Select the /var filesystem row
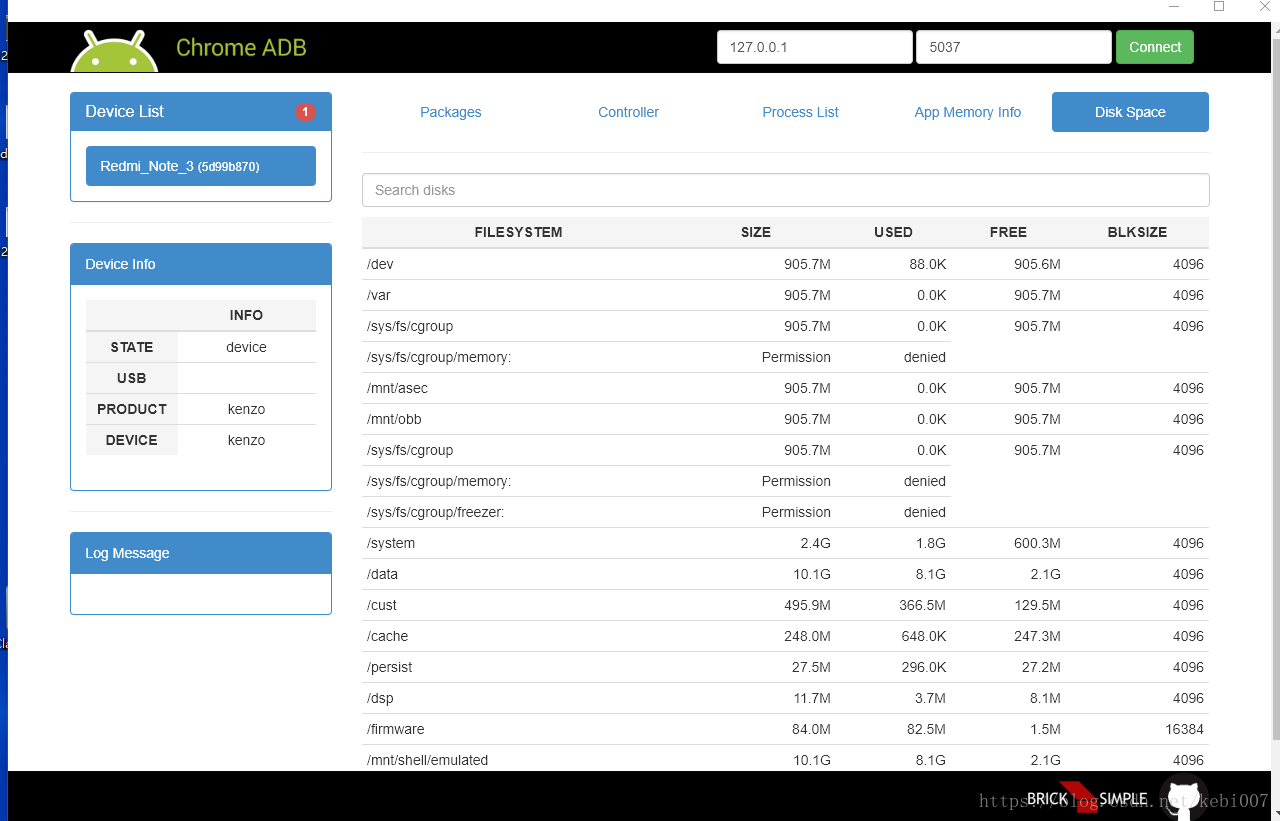 [x=786, y=295]
